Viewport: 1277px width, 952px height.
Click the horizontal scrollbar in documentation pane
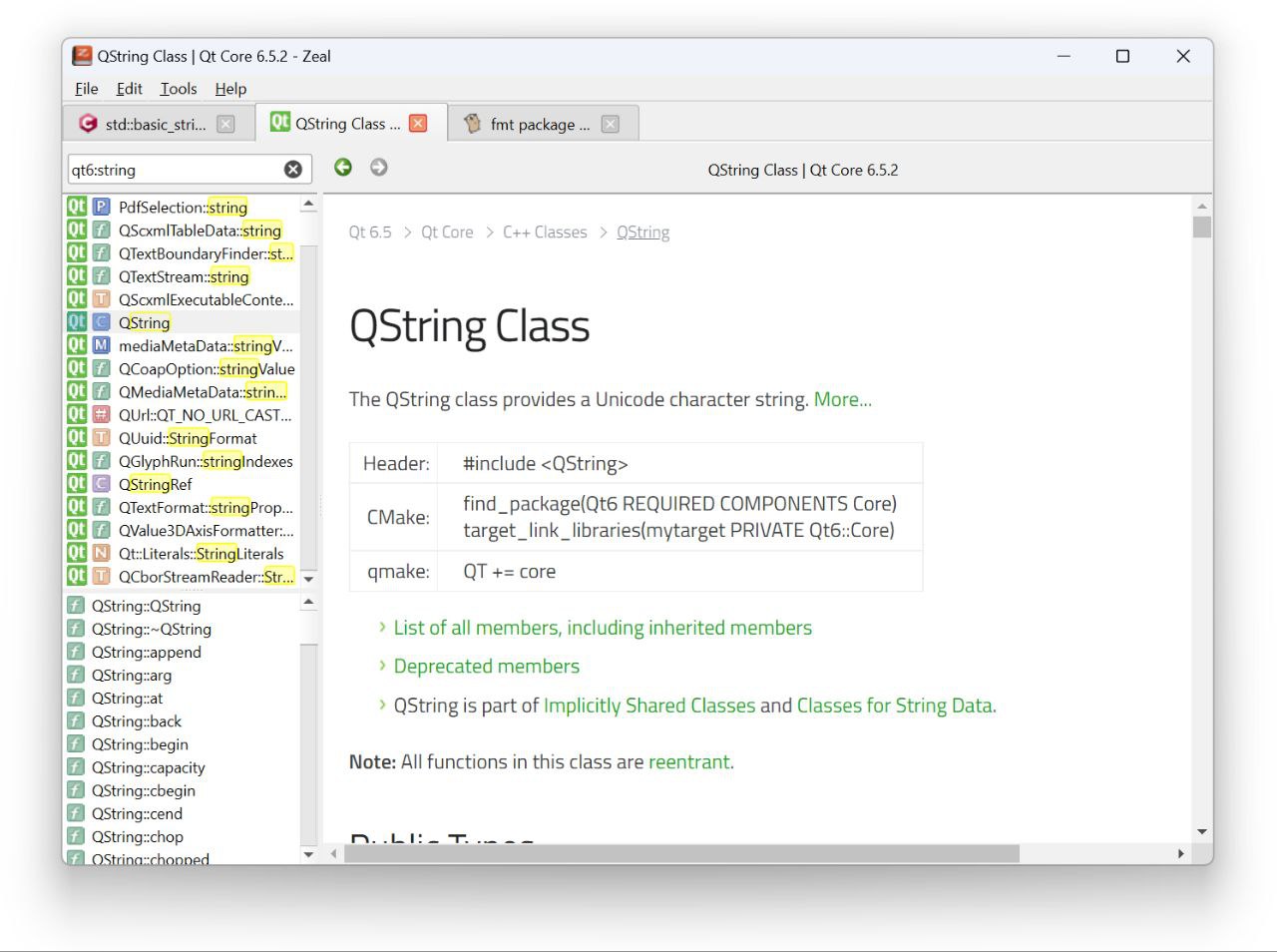pos(681,854)
